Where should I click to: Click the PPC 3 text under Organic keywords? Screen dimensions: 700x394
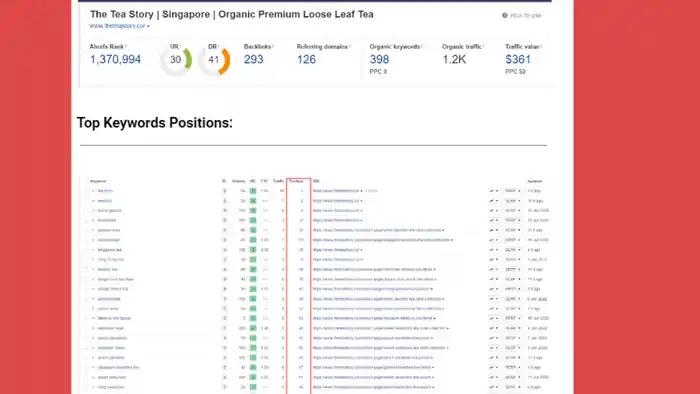[378, 71]
